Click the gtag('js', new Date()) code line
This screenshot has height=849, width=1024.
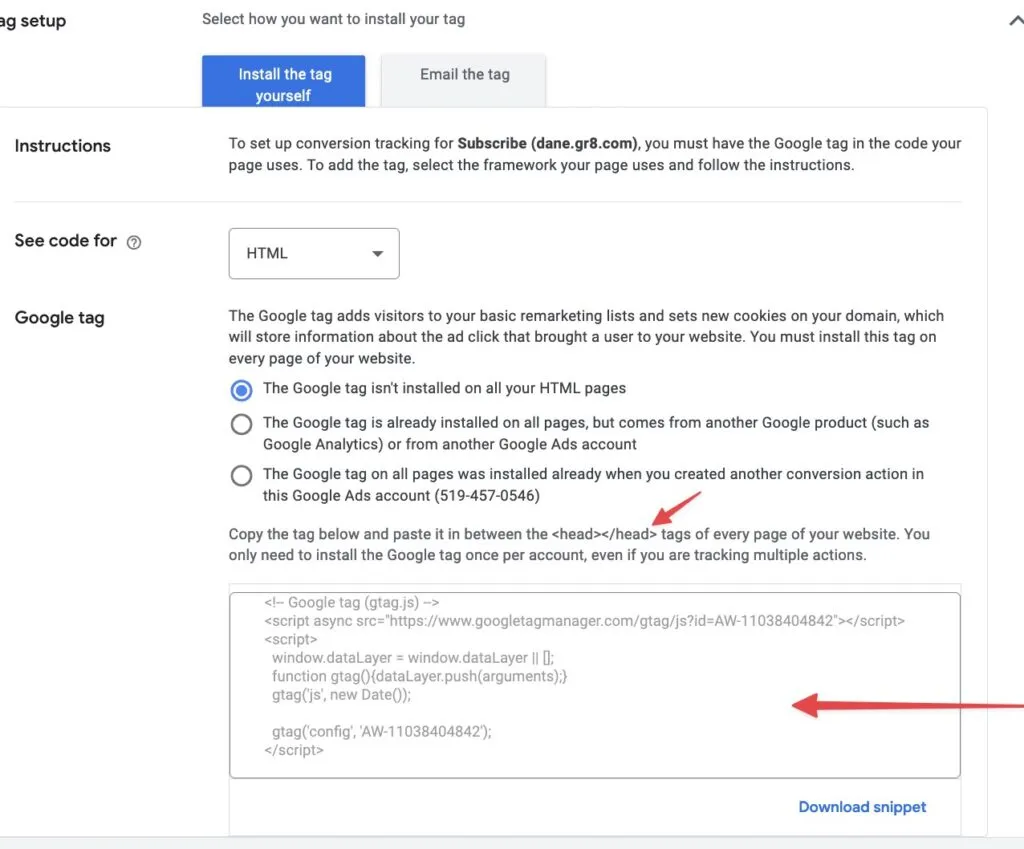click(342, 695)
